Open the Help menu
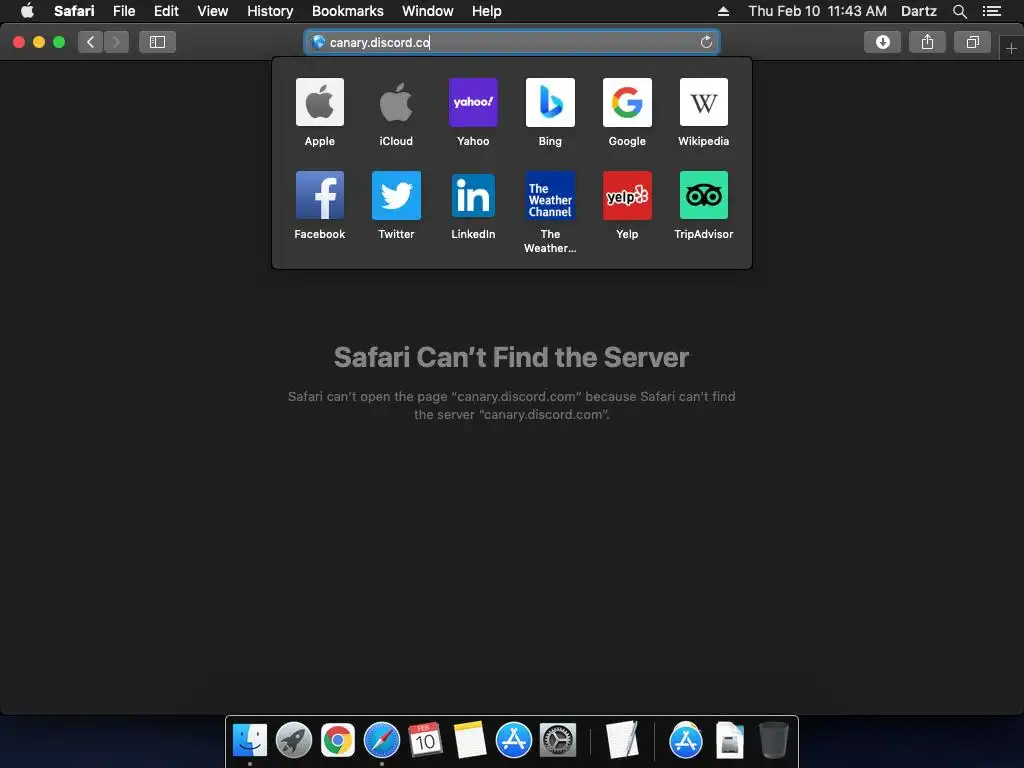Viewport: 1024px width, 768px height. tap(487, 11)
